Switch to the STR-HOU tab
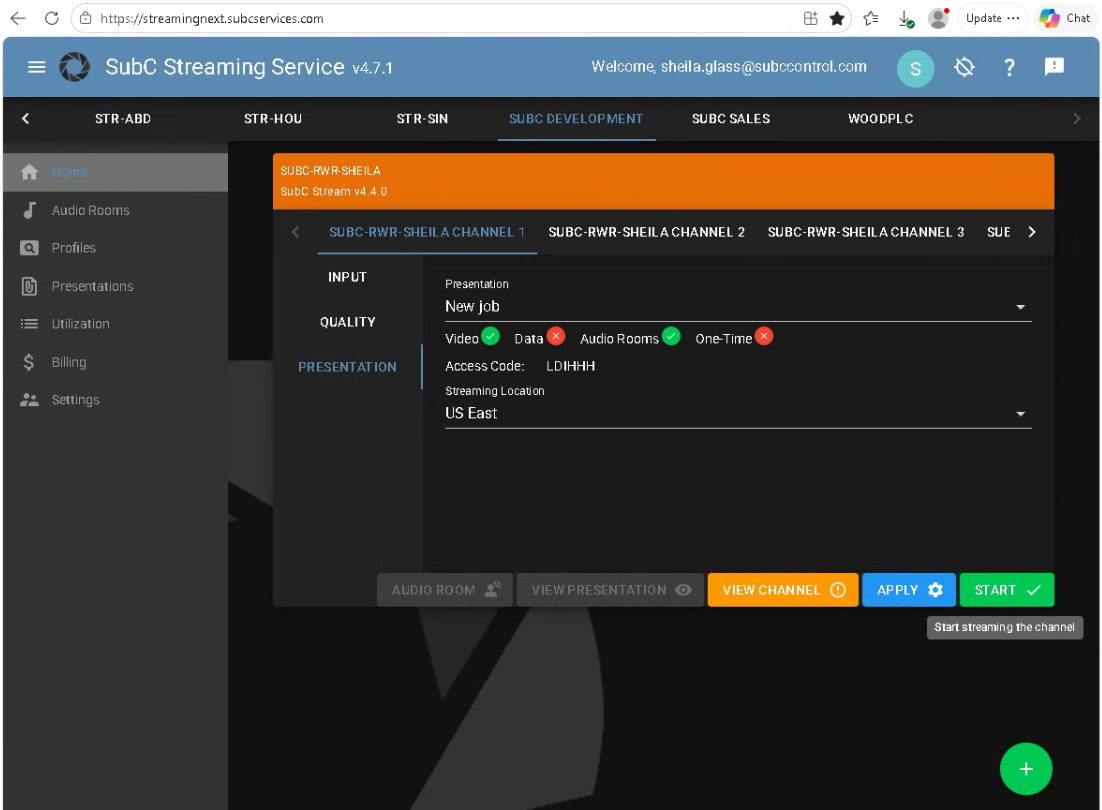This screenshot has width=1102, height=810. [x=273, y=119]
